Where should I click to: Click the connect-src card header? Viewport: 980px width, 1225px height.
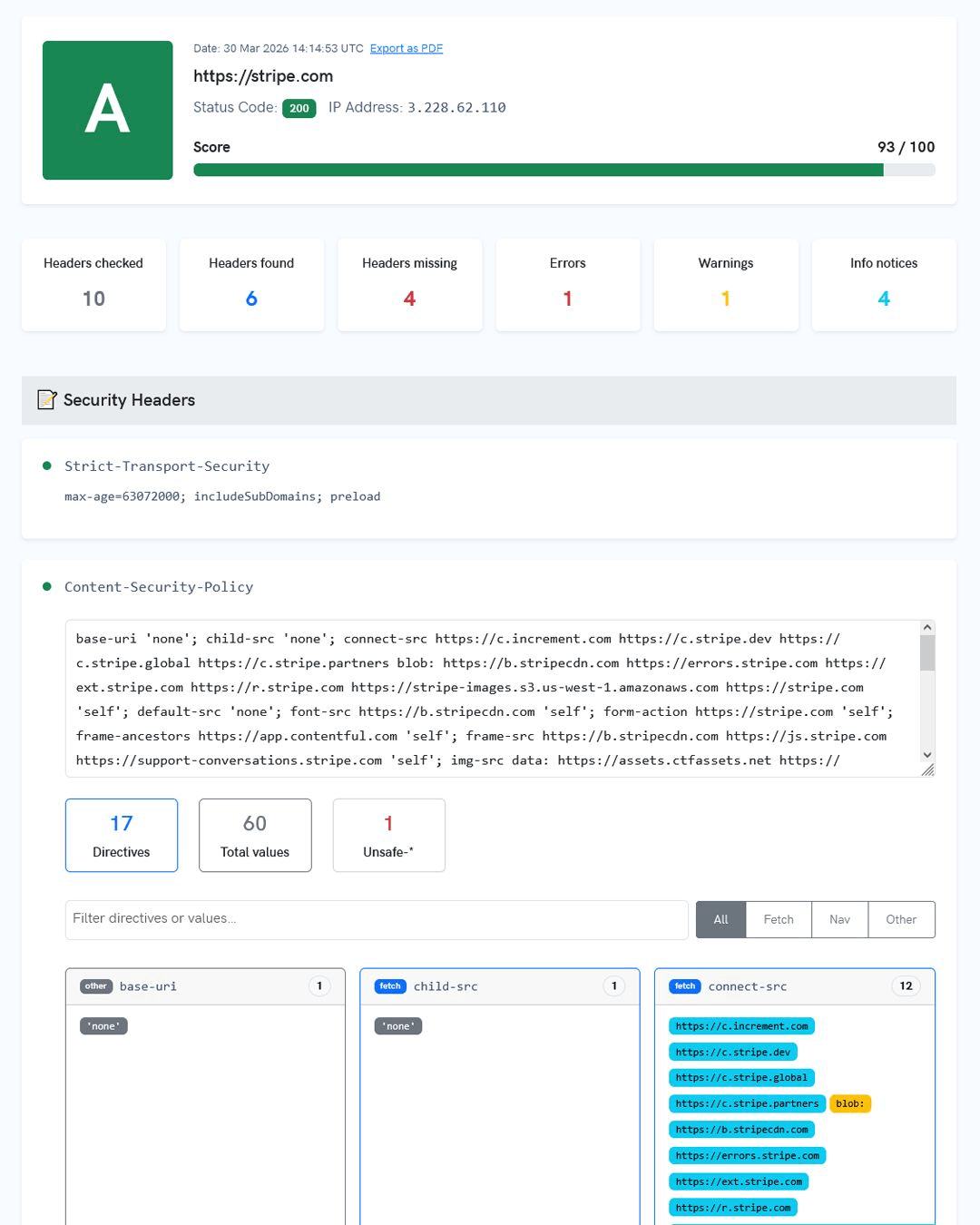point(795,986)
